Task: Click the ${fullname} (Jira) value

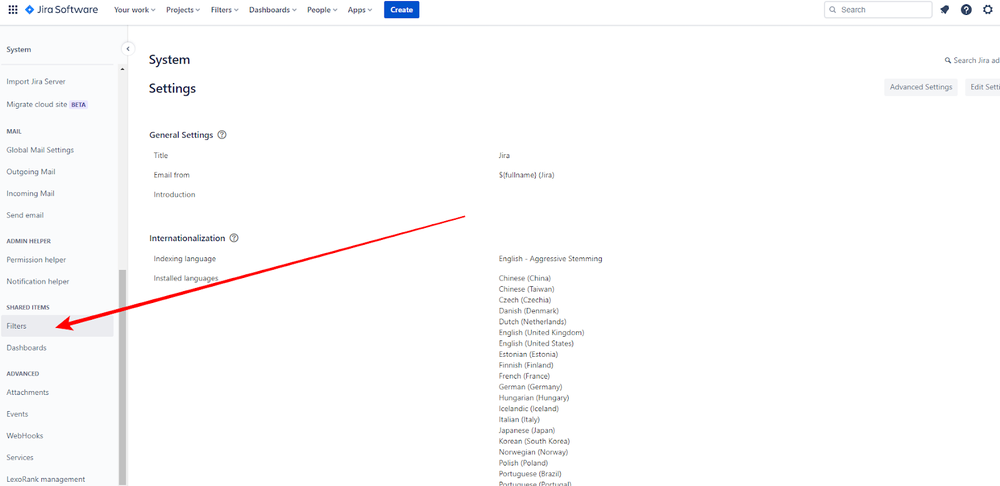Action: [526, 175]
